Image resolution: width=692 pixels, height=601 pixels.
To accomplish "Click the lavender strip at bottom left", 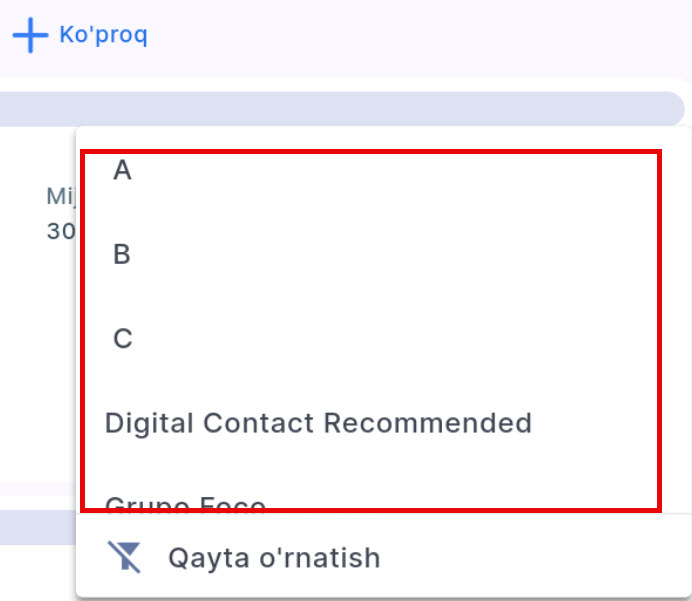I will coord(37,528).
